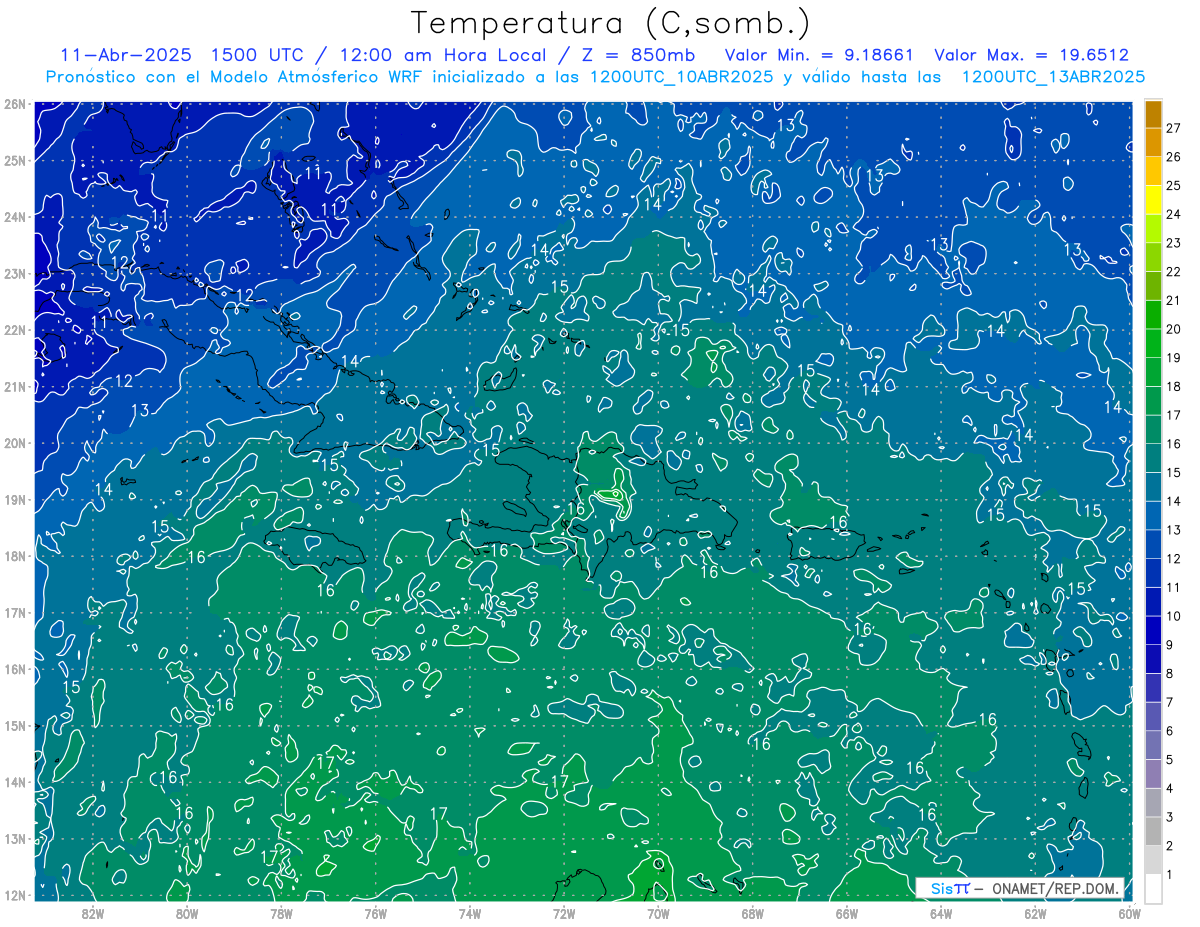The width and height of the screenshot is (1200, 927).
Task: Click the 82W longitude axis label
Action: (x=92, y=913)
